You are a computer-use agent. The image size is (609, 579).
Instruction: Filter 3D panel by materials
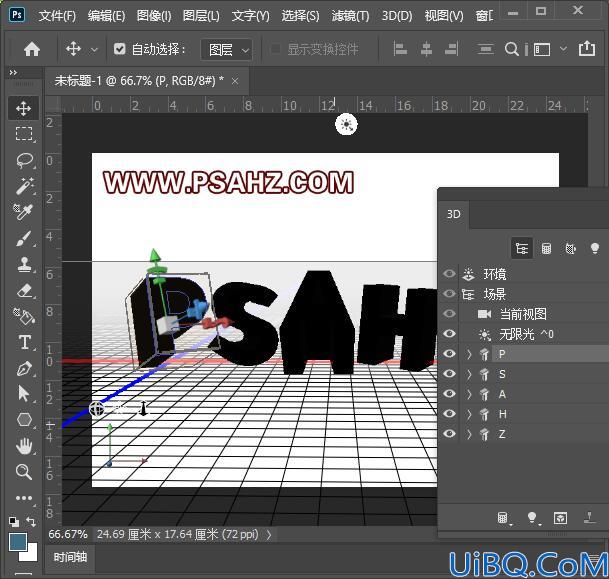pyautogui.click(x=570, y=248)
